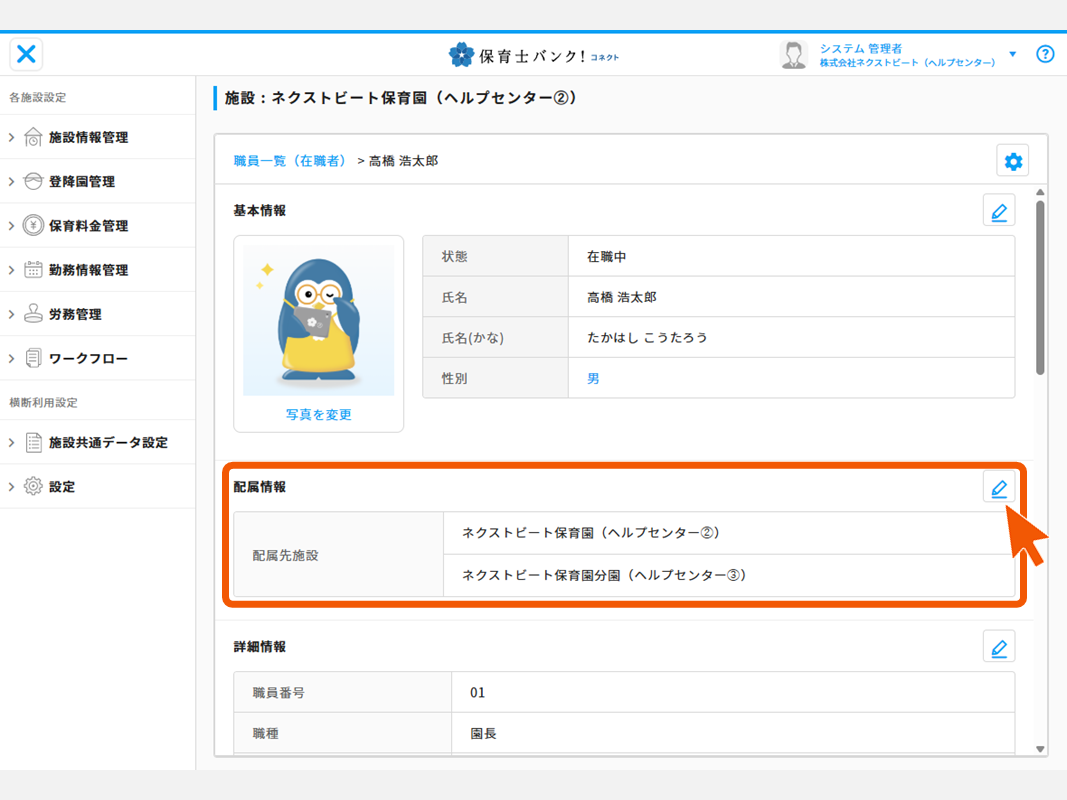This screenshot has width=1067, height=800.
Task: Select ワークフロー in the sidebar
Action: pyautogui.click(x=88, y=358)
